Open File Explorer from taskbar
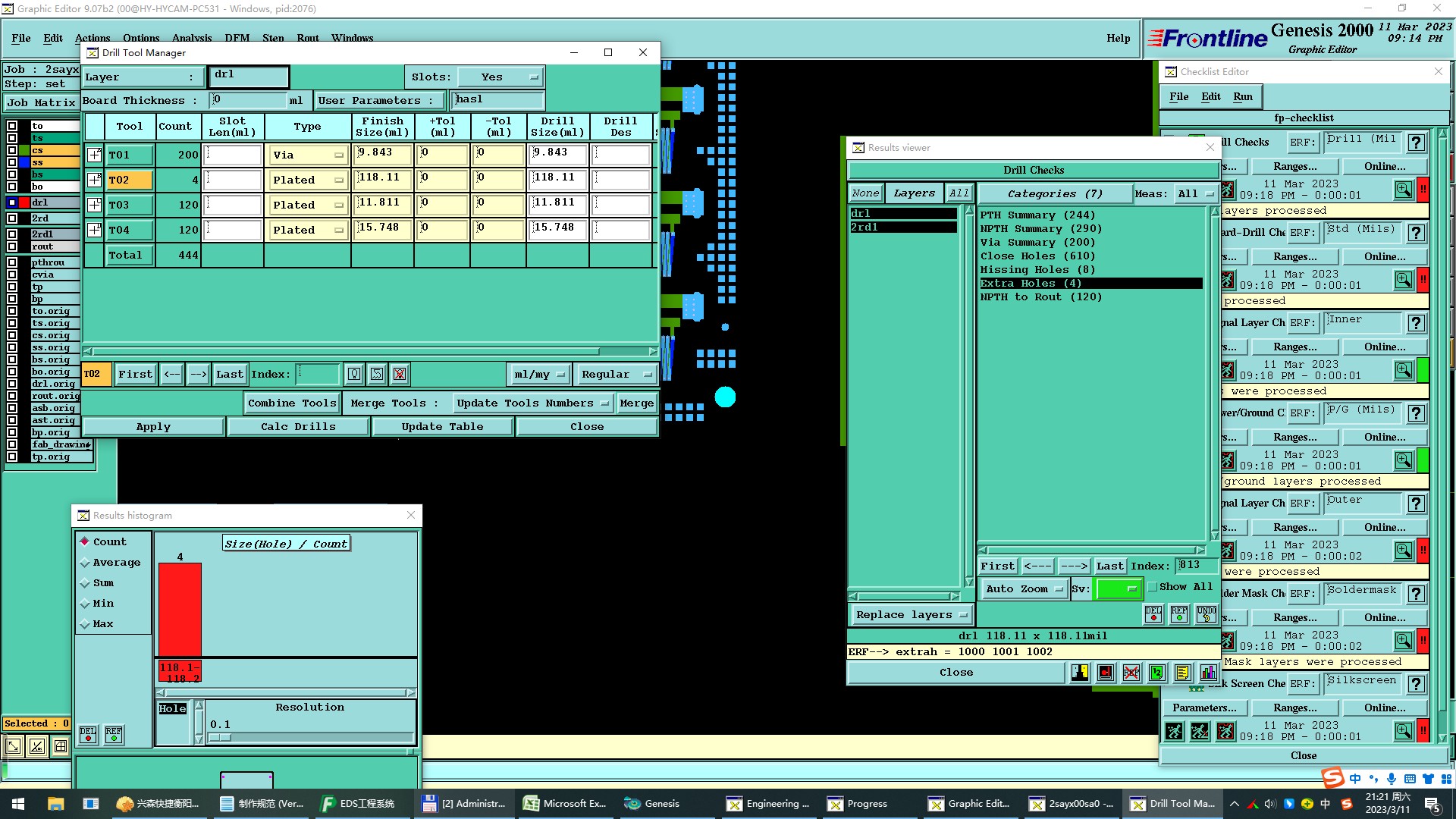 tap(55, 803)
